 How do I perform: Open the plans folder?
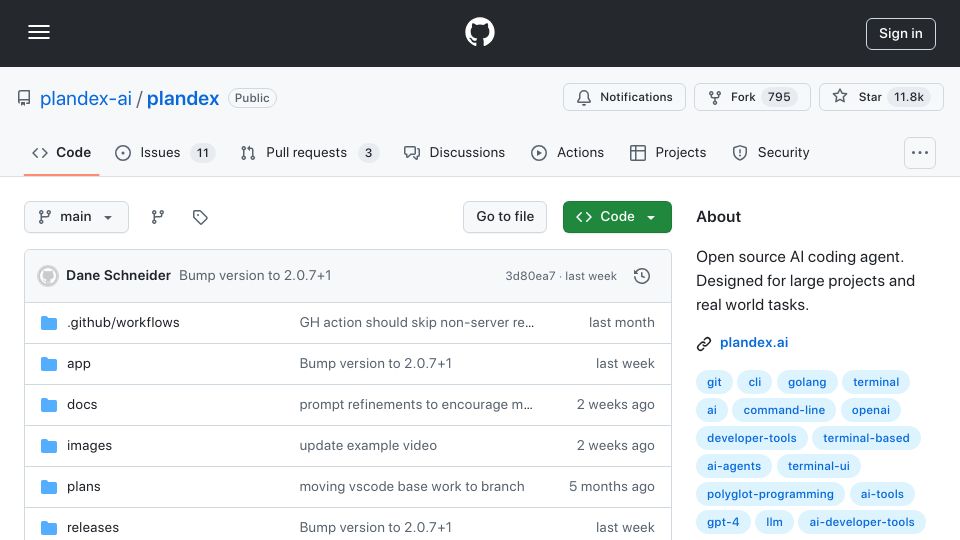pyautogui.click(x=84, y=487)
